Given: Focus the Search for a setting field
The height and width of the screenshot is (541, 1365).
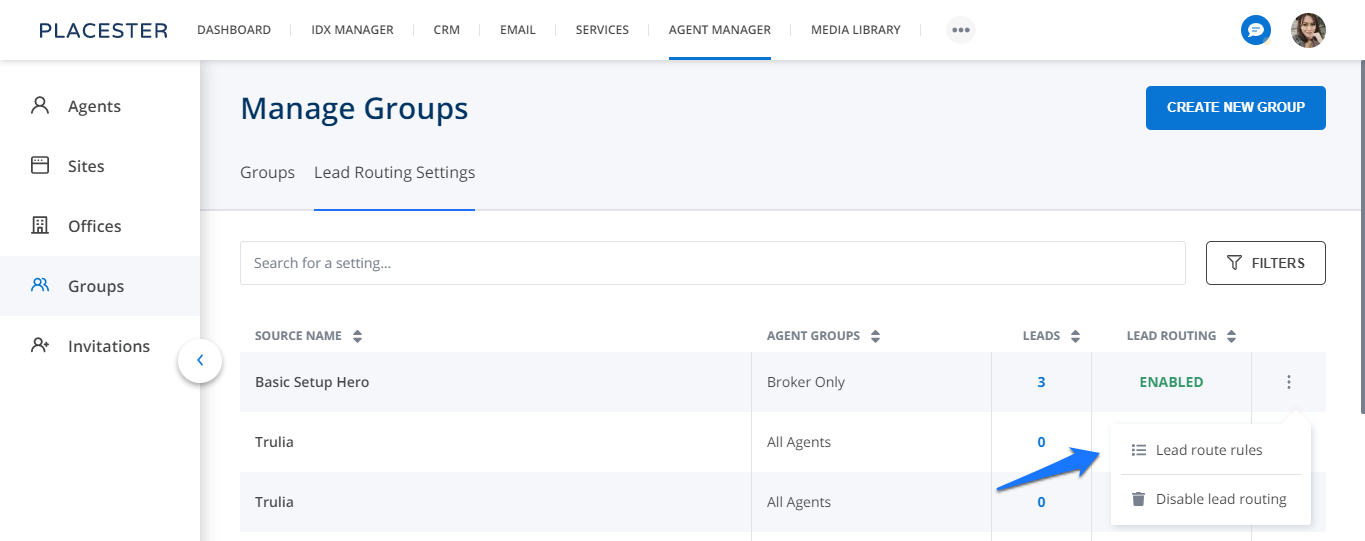Looking at the screenshot, I should 712,263.
